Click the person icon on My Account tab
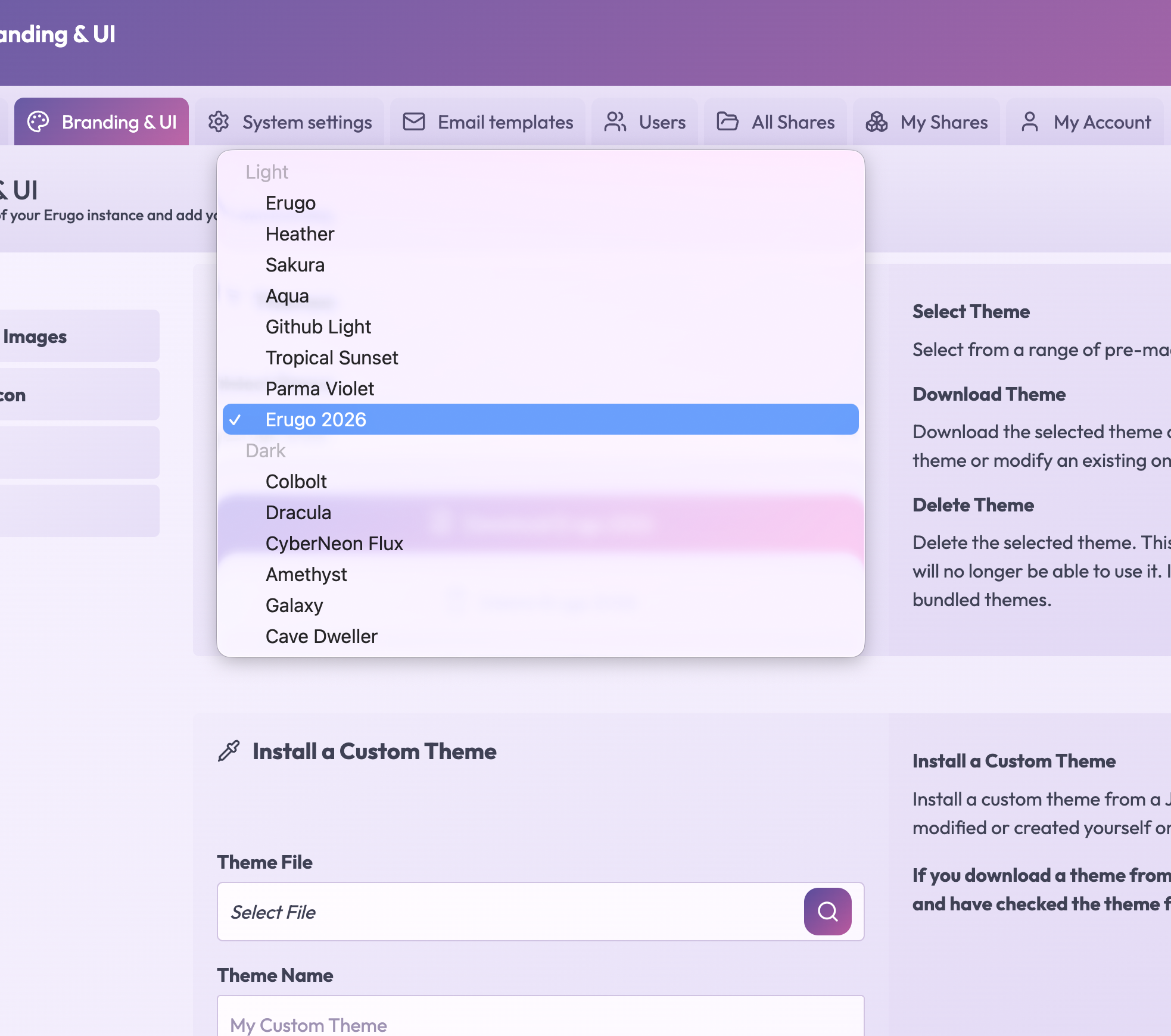The image size is (1171, 1036). coord(1030,121)
